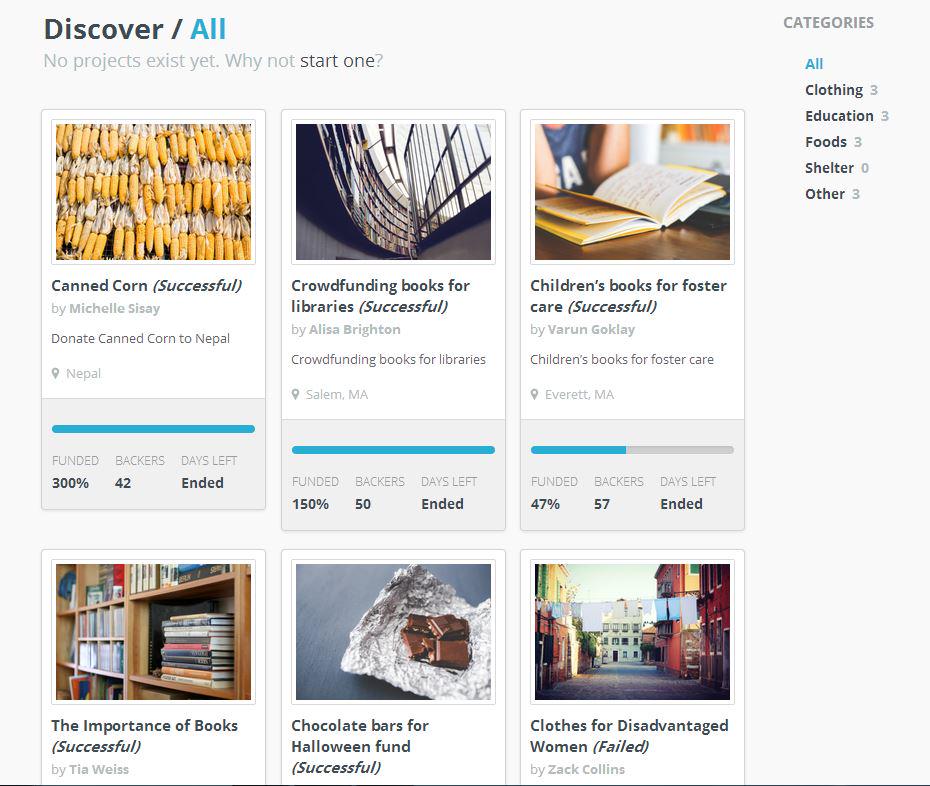The height and width of the screenshot is (786, 930).
Task: Click the libraries project funding progress bar
Action: pyautogui.click(x=393, y=450)
